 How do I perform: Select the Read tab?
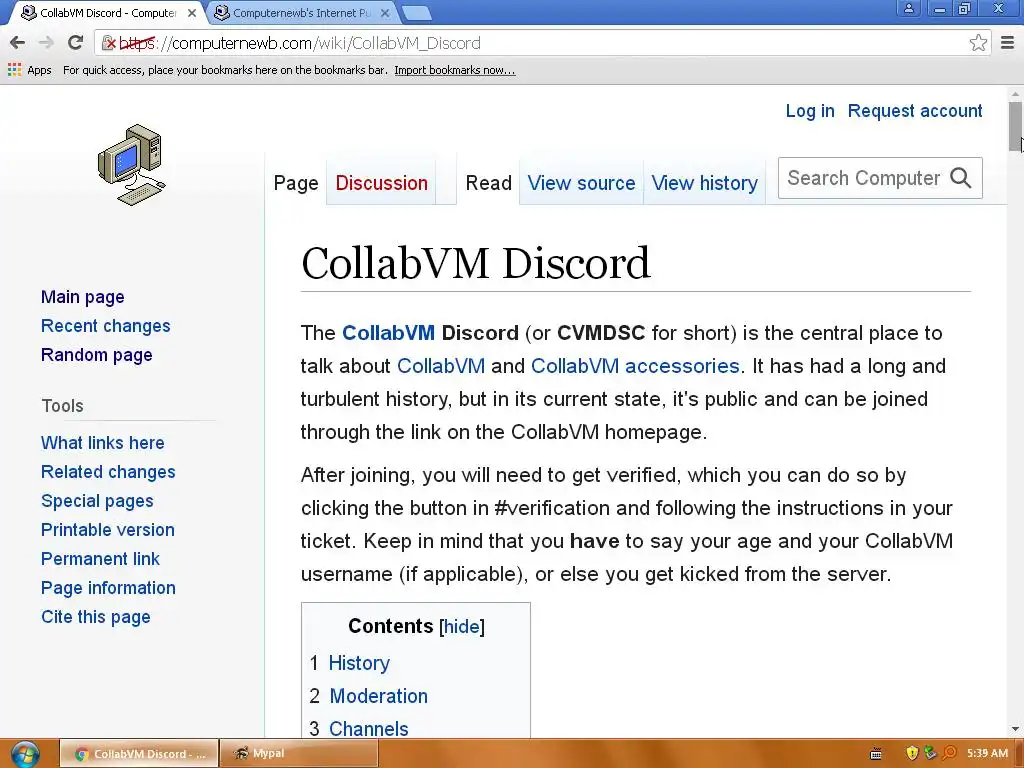click(488, 183)
